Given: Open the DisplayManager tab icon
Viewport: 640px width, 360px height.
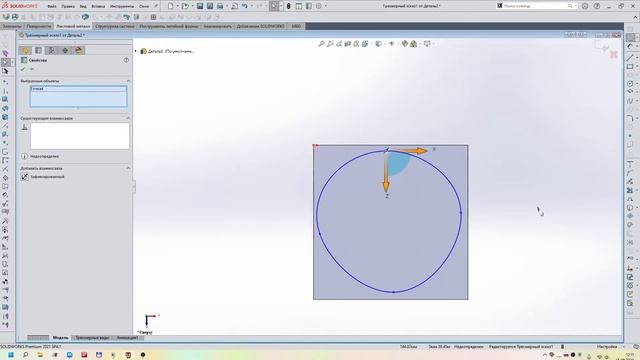Looking at the screenshot, I should coord(78,50).
